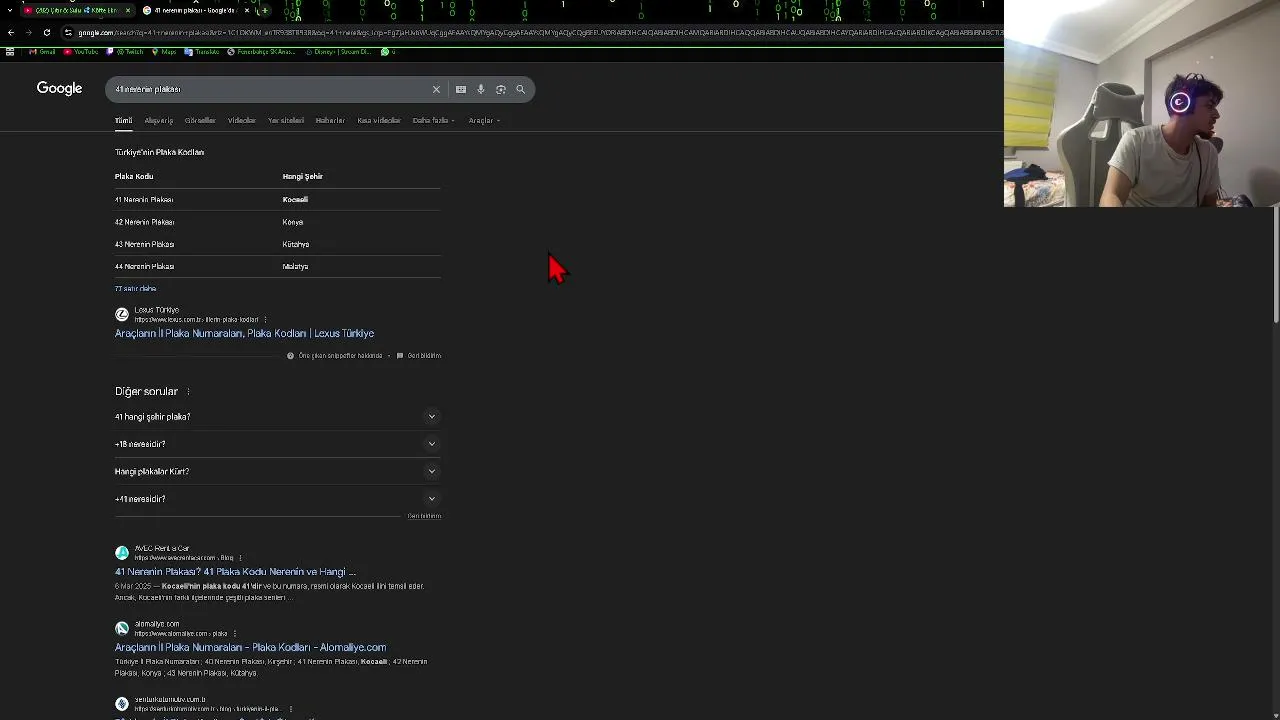The height and width of the screenshot is (720, 1280).
Task: Click the 'Kocaeli' table cell
Action: (295, 200)
